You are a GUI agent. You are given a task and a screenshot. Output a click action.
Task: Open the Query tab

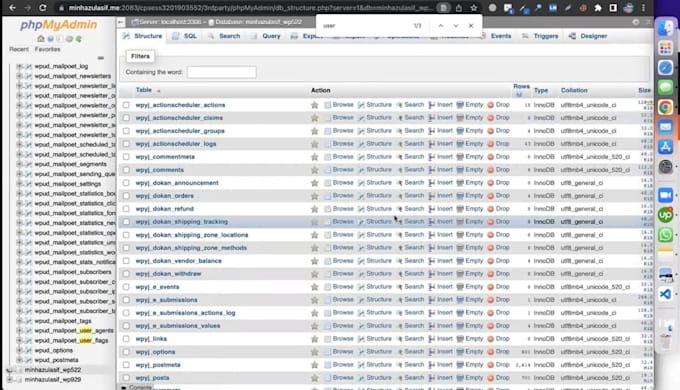click(265, 36)
